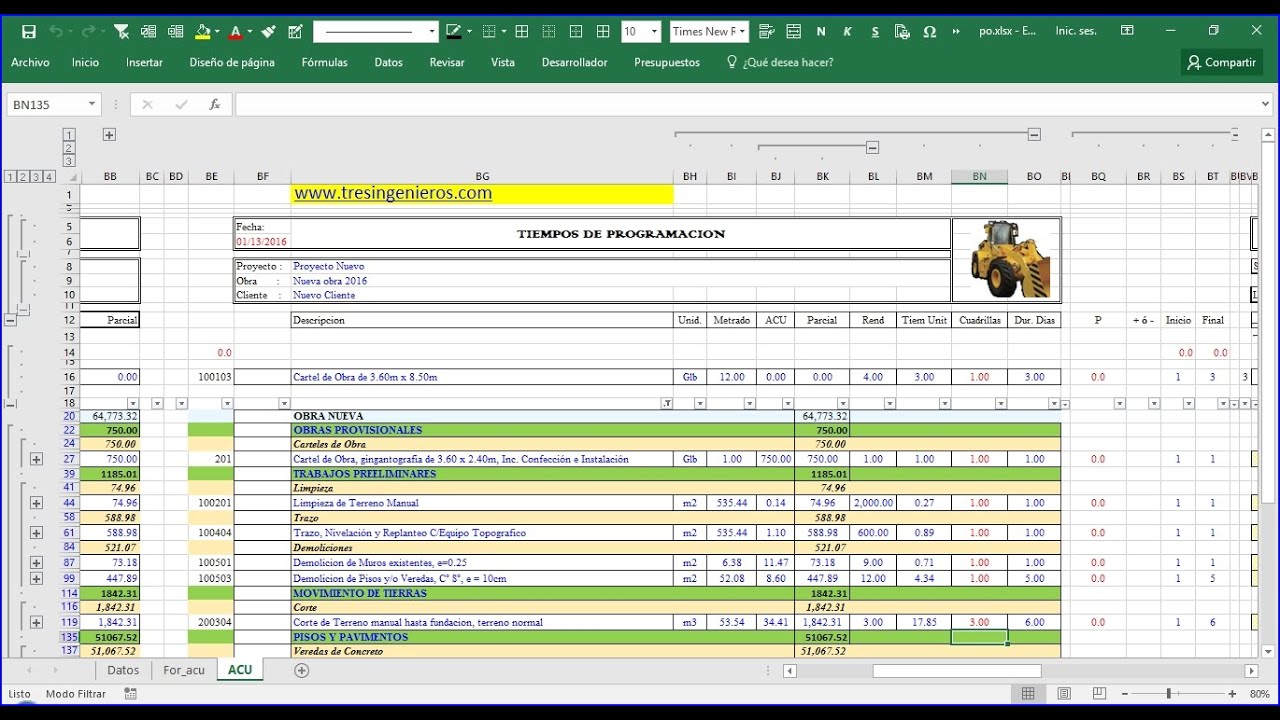The height and width of the screenshot is (720, 1280).
Task: Open the line style dropdown
Action: [x=432, y=31]
